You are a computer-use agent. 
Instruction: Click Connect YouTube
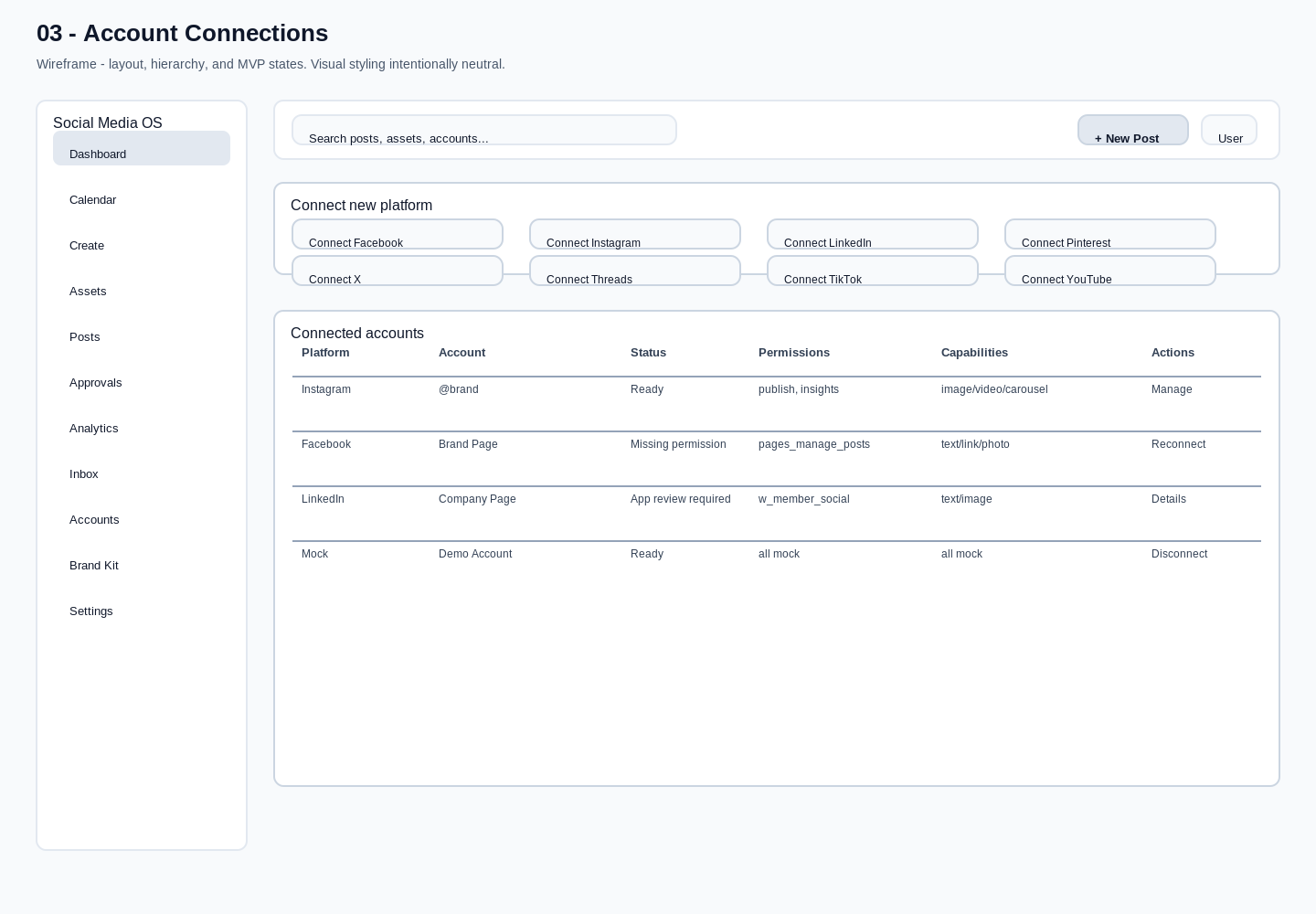pyautogui.click(x=1110, y=271)
